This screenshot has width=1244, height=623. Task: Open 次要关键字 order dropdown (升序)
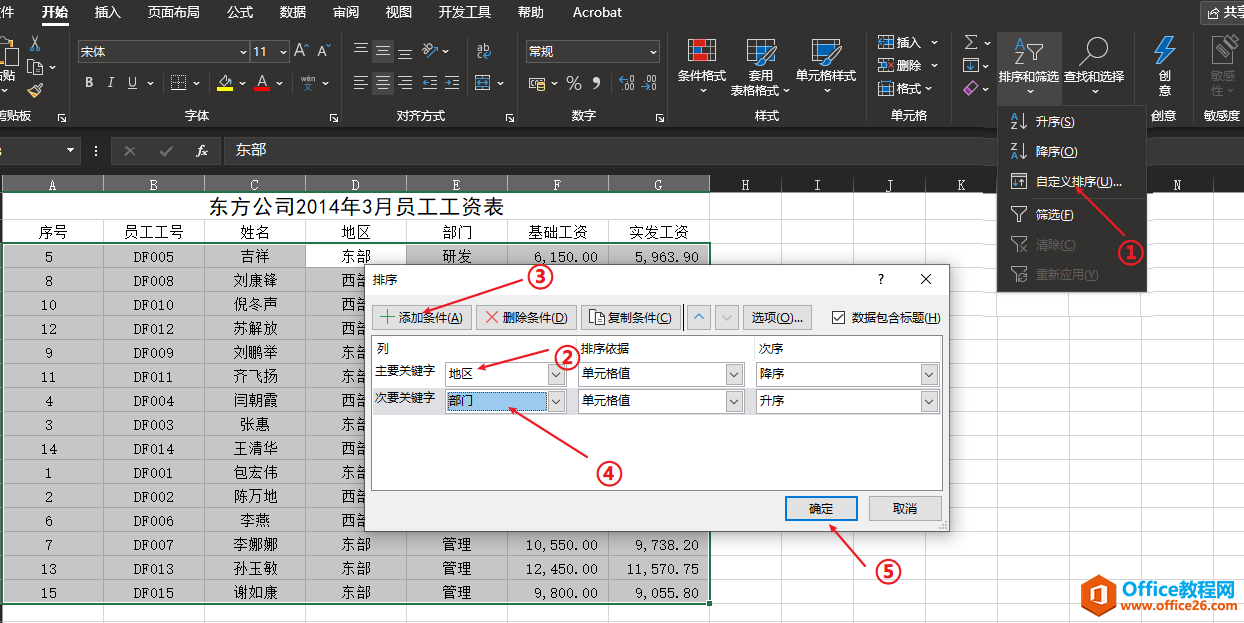(x=930, y=401)
